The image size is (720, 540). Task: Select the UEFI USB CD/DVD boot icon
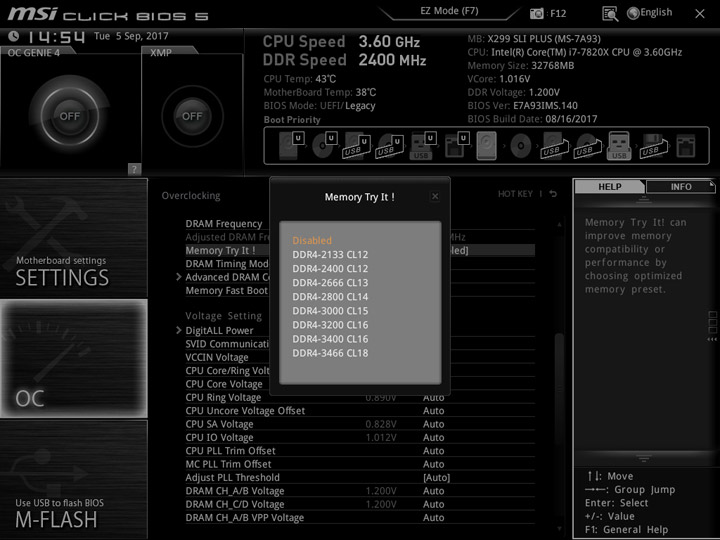point(390,146)
